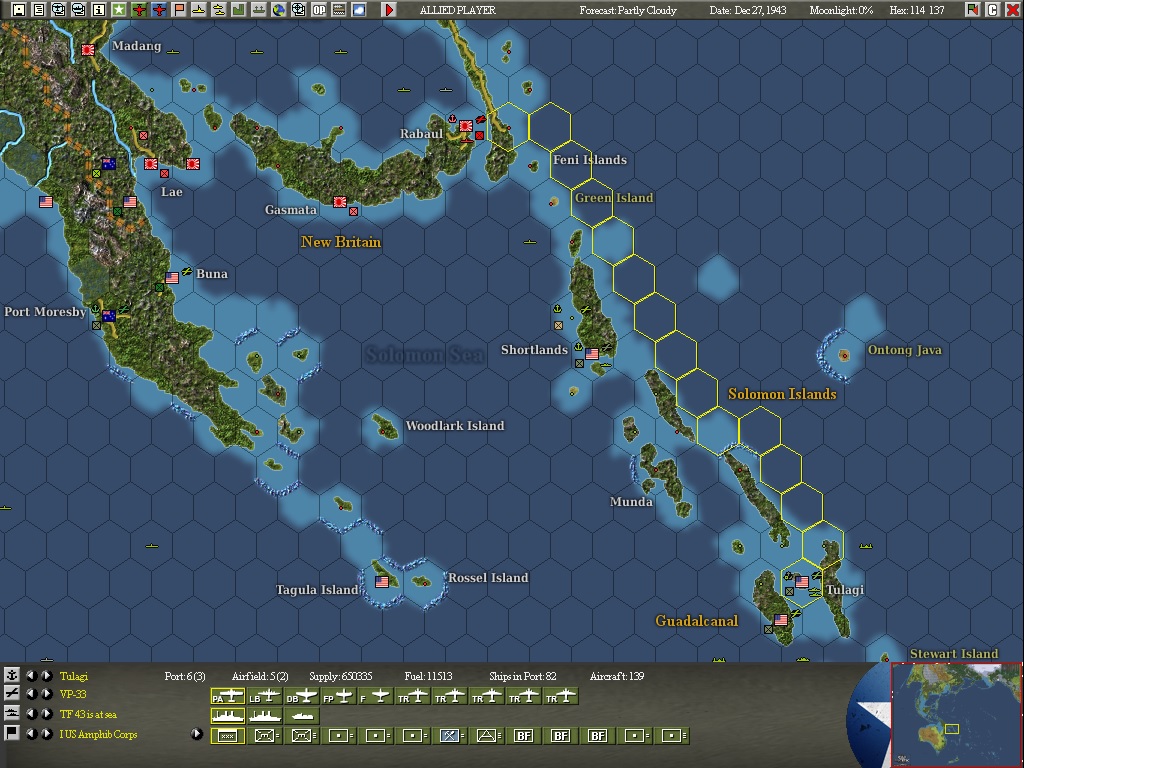
Task: Click the Japanese flag at Gasmata
Action: pyautogui.click(x=339, y=201)
